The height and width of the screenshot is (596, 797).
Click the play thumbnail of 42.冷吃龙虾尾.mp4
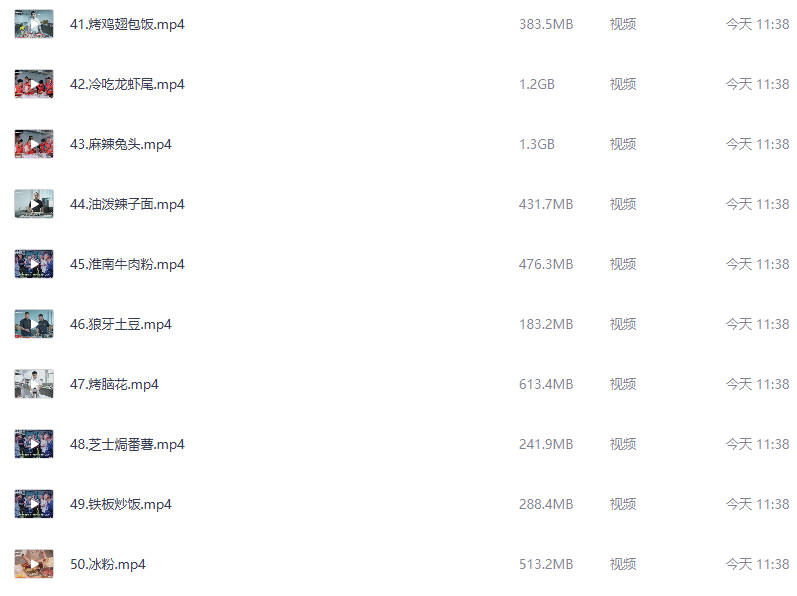point(34,84)
